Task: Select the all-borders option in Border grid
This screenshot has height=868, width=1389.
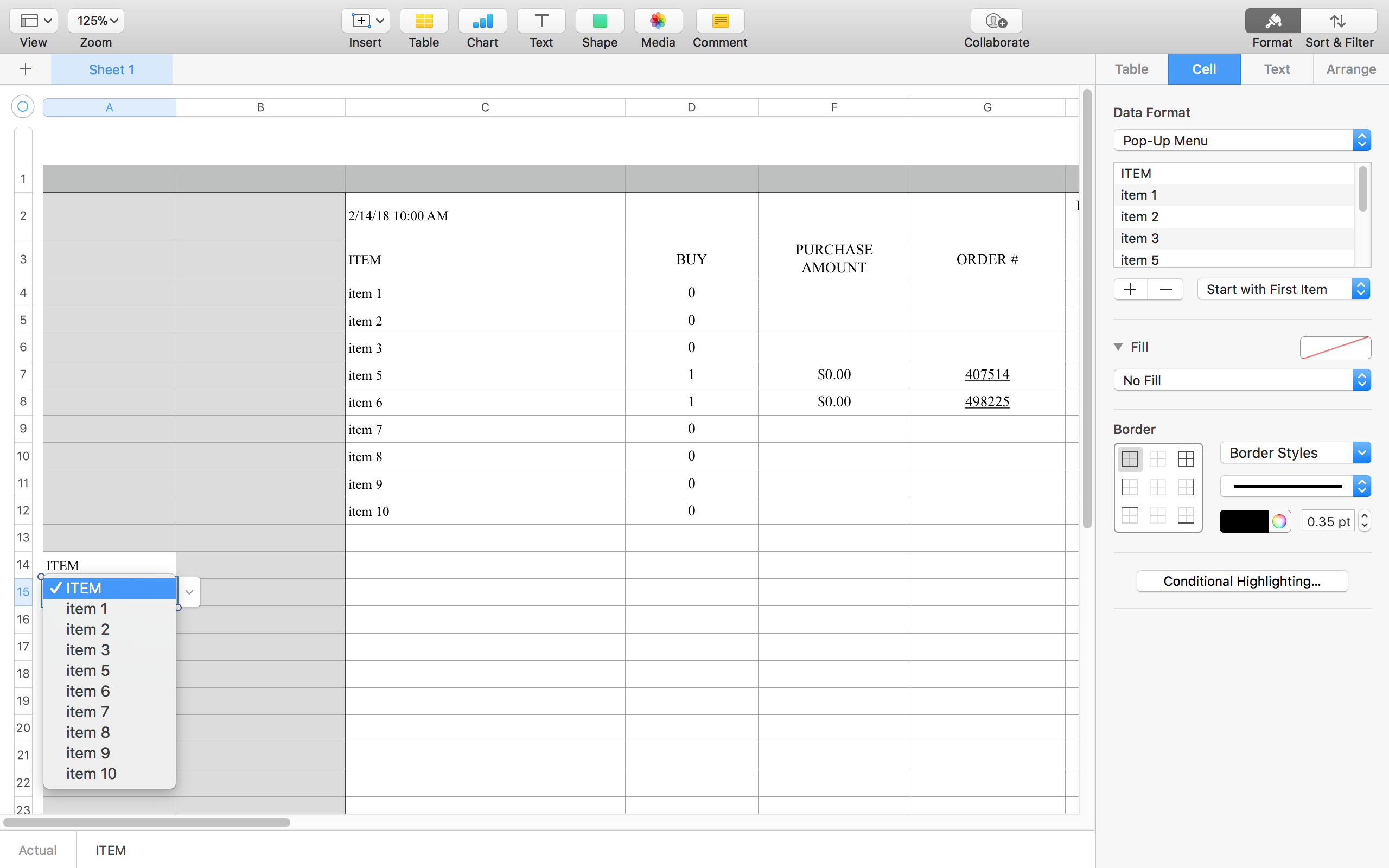Action: [x=1186, y=459]
